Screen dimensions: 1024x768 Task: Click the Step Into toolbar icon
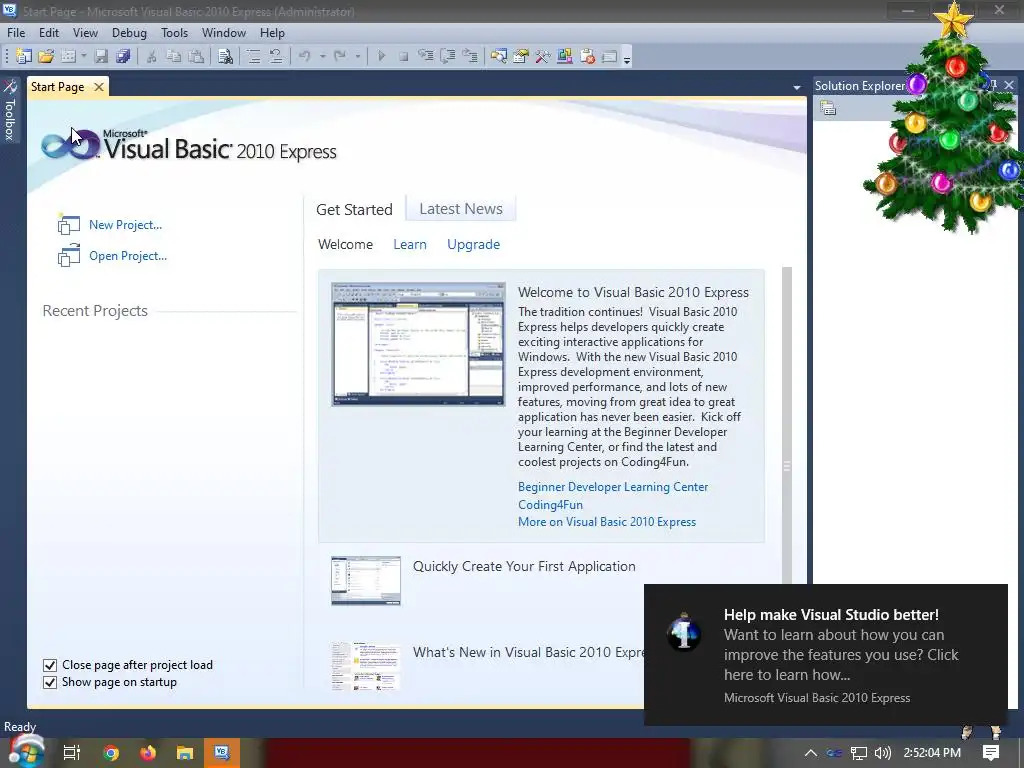point(426,57)
